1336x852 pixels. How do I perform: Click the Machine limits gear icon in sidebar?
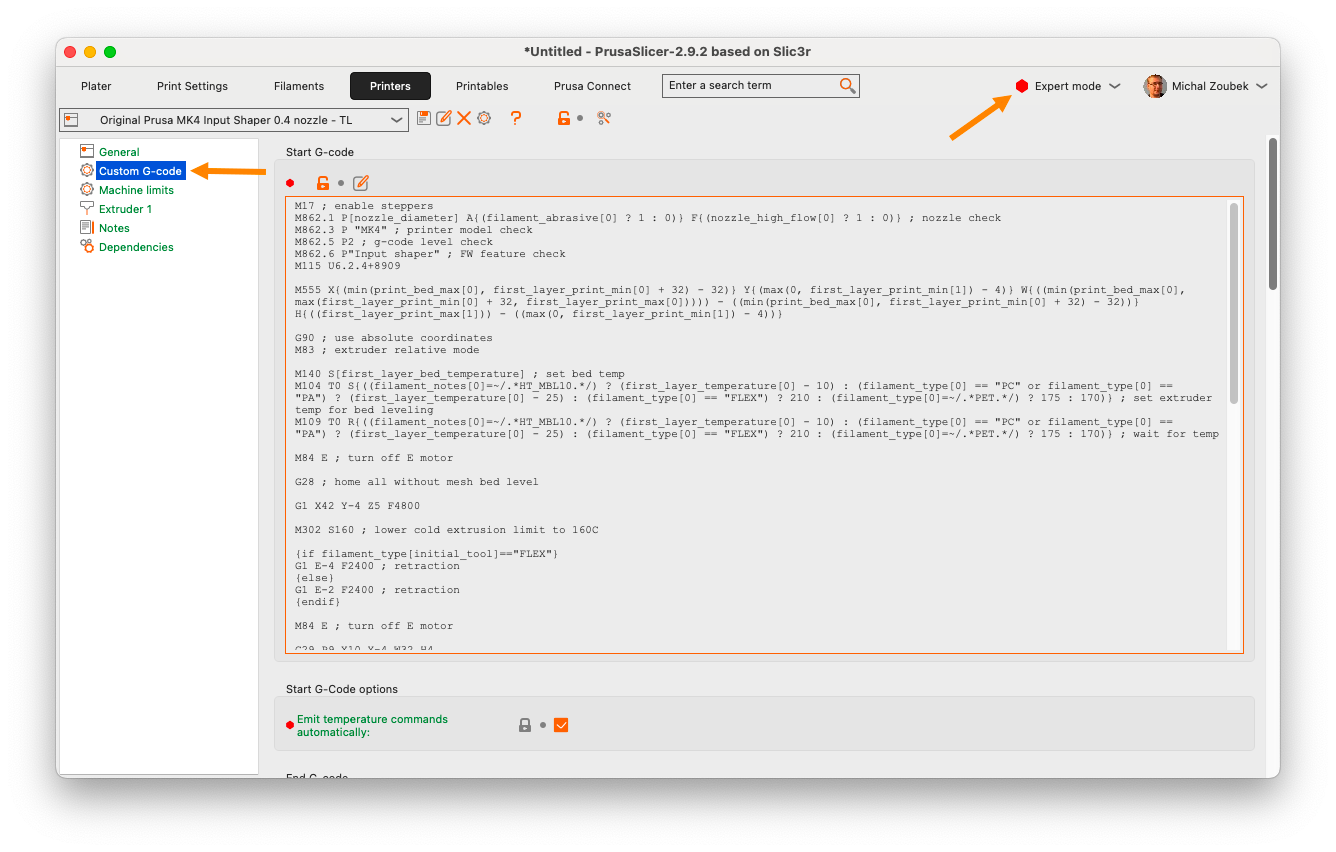[x=87, y=190]
